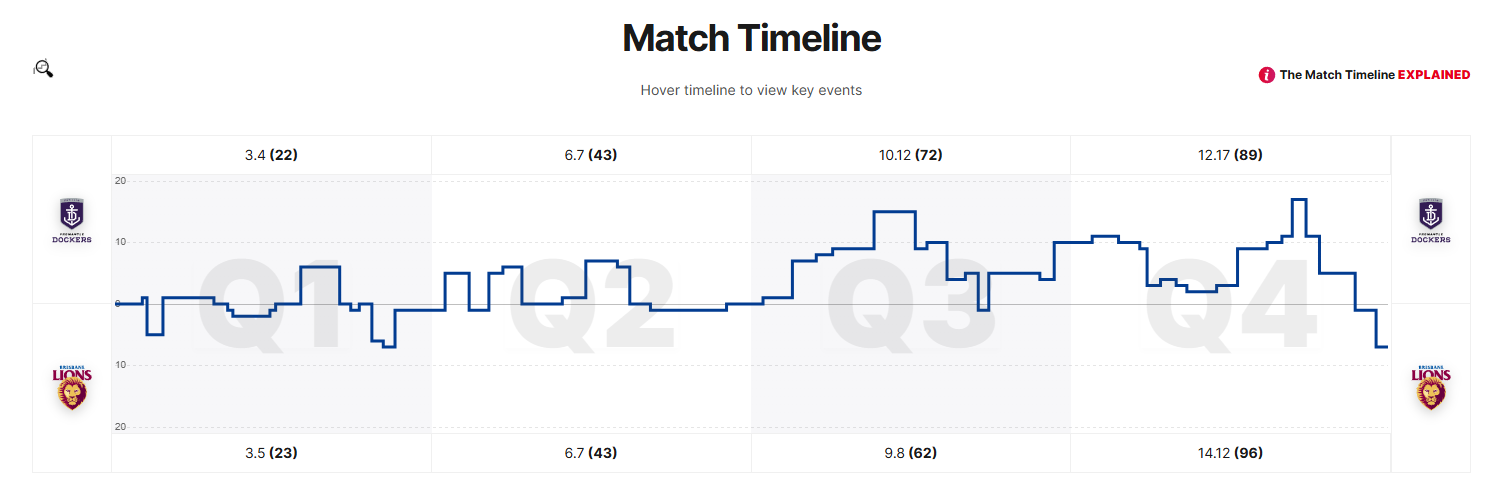Image resolution: width=1506 pixels, height=496 pixels.
Task: Click right Fremantle Dockers logo
Action: pyautogui.click(x=1431, y=220)
